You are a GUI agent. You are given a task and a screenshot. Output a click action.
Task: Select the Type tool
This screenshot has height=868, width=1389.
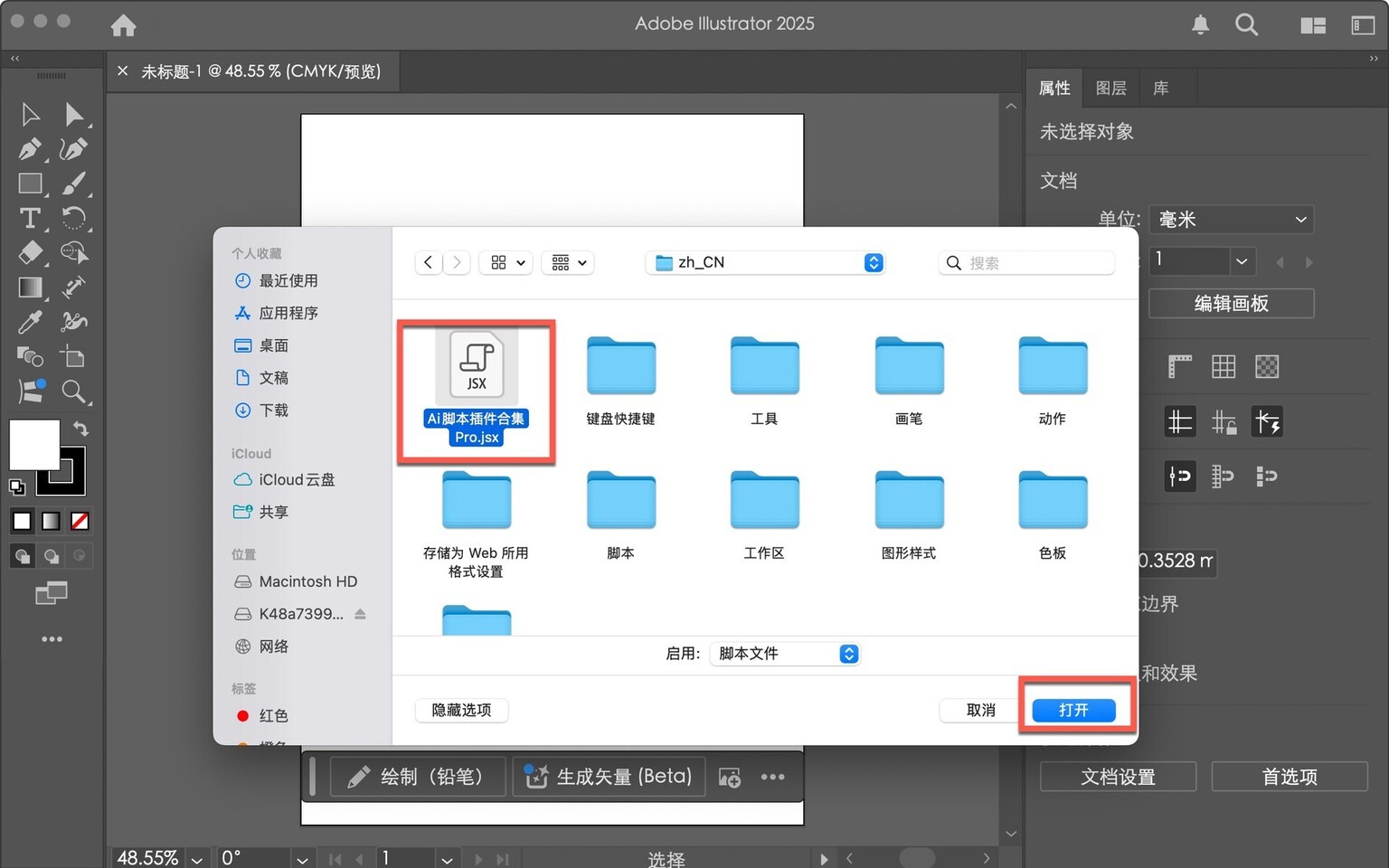click(x=30, y=218)
